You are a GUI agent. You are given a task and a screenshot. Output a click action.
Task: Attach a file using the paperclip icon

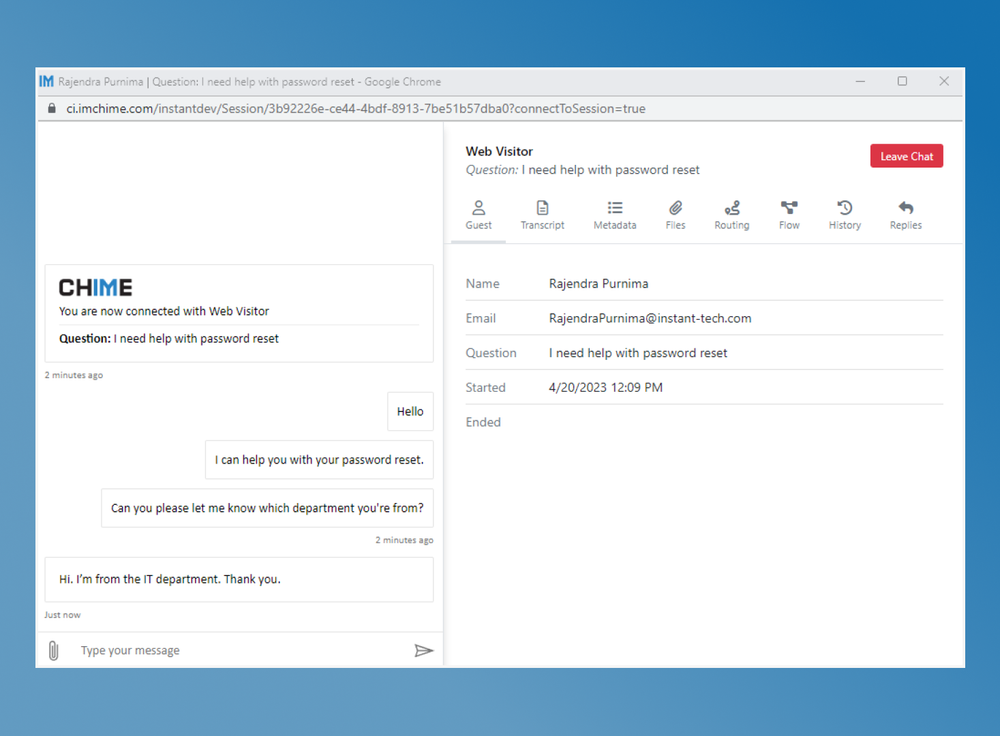[53, 650]
